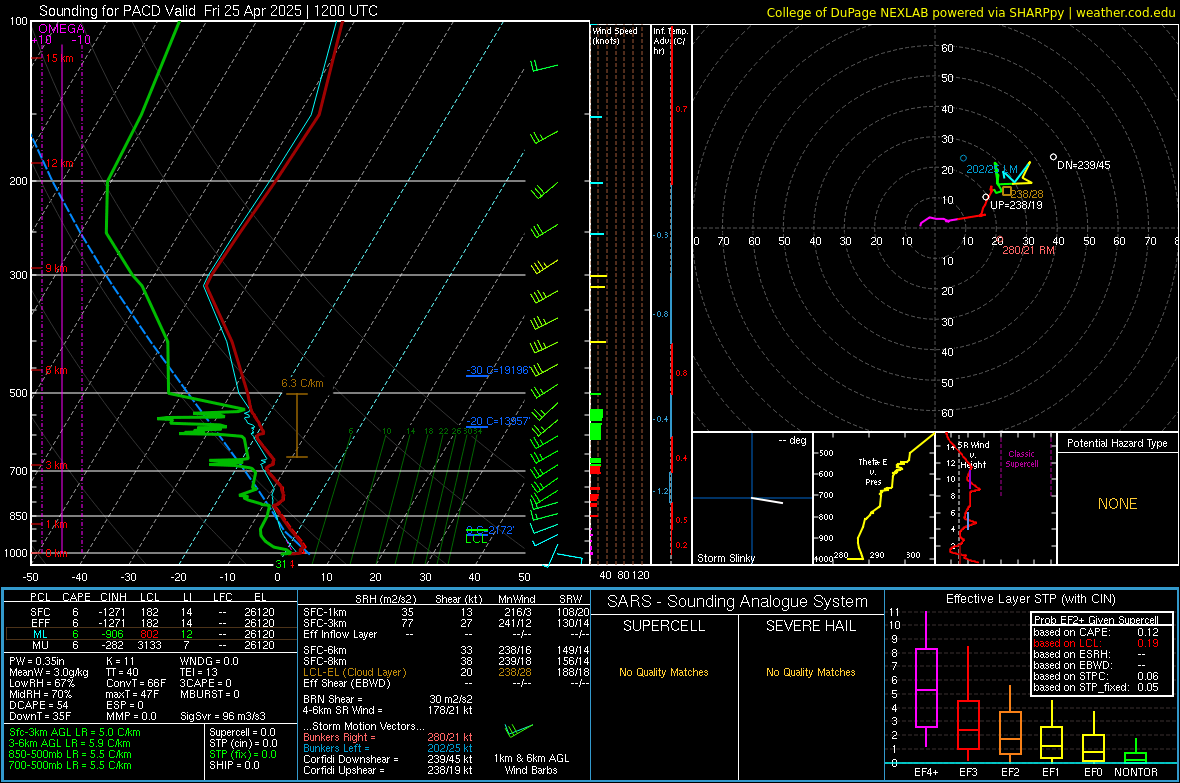The image size is (1180, 783).
Task: Click the CINH column header
Action: pyautogui.click(x=114, y=597)
